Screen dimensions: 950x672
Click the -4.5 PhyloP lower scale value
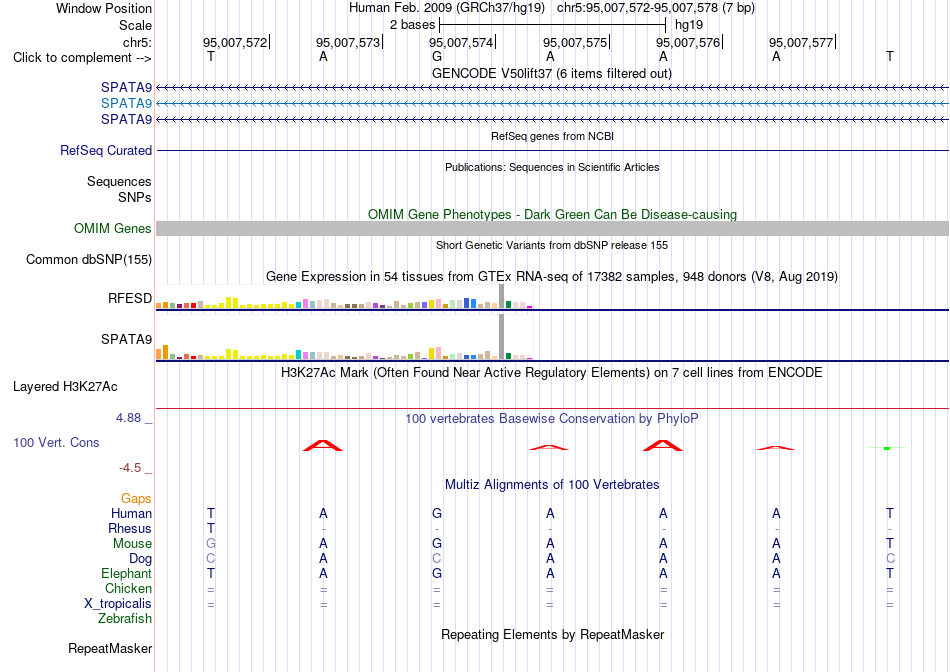pos(130,468)
